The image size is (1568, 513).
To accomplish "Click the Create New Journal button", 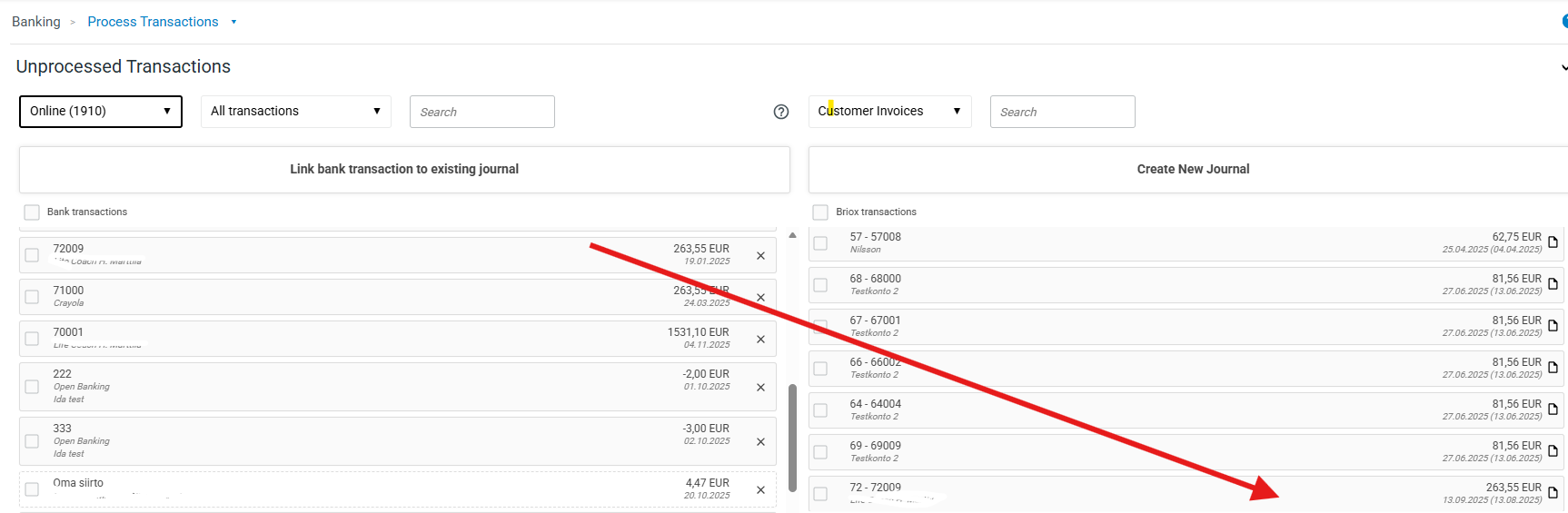I will pos(1192,170).
